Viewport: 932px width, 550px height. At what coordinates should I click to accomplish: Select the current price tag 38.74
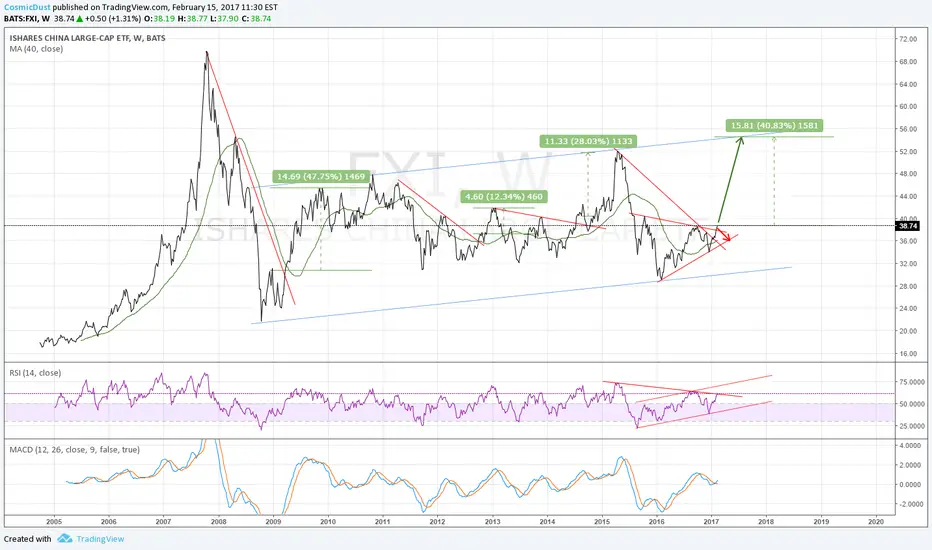click(908, 226)
